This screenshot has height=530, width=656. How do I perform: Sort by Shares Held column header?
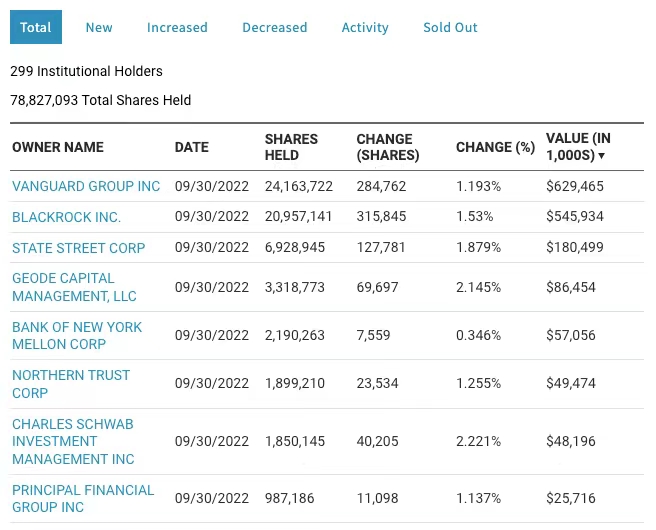tap(291, 147)
